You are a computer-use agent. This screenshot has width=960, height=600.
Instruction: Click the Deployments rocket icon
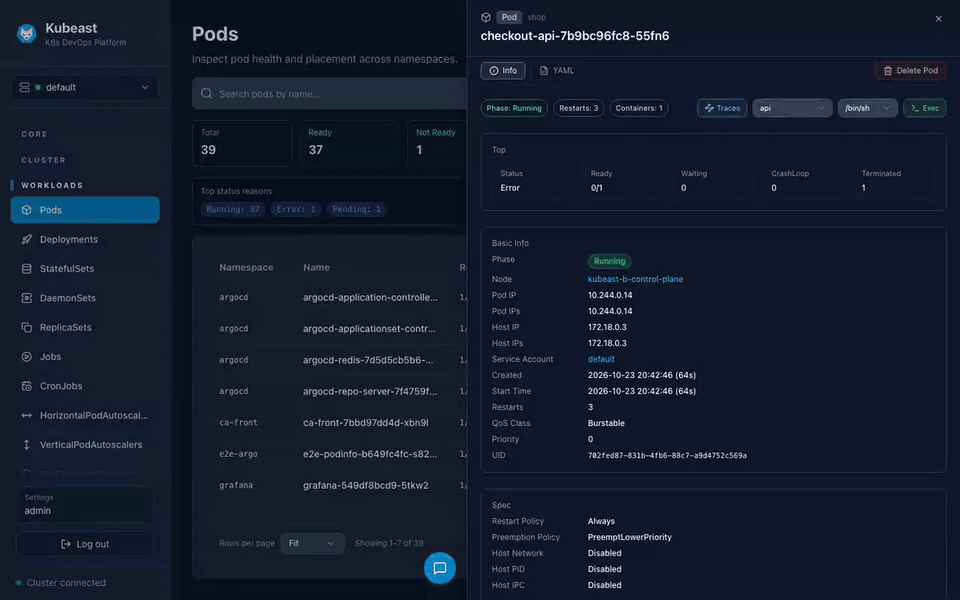[26, 239]
